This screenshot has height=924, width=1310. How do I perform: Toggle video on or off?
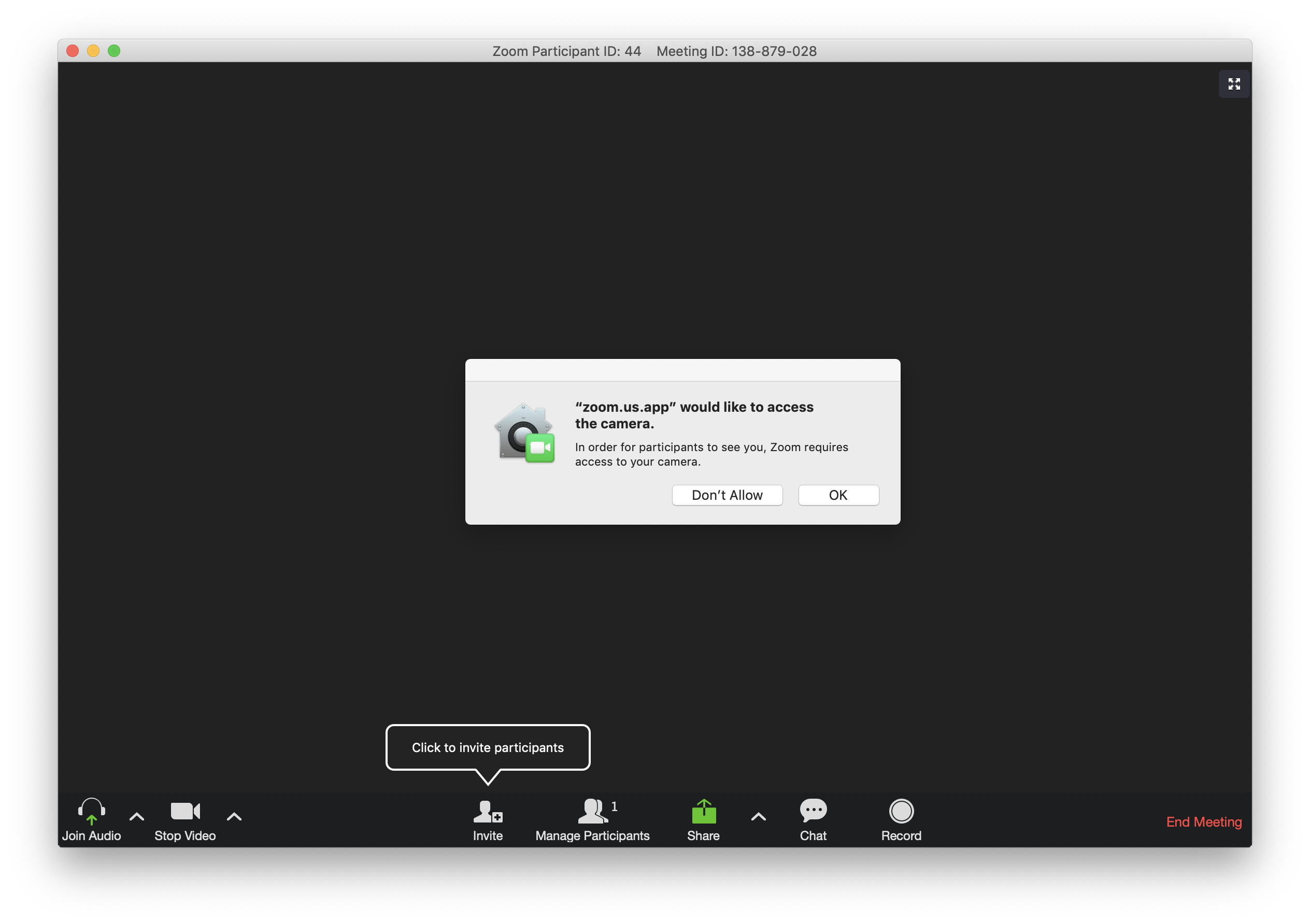(183, 818)
